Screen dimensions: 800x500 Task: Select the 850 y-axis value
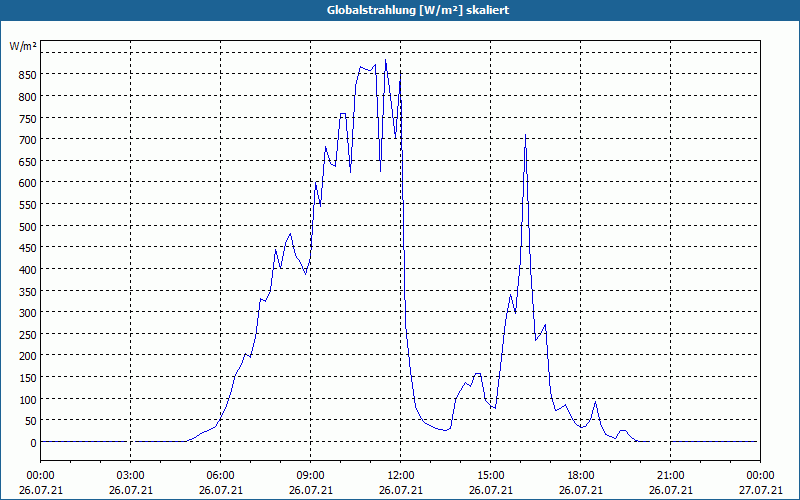point(27,75)
